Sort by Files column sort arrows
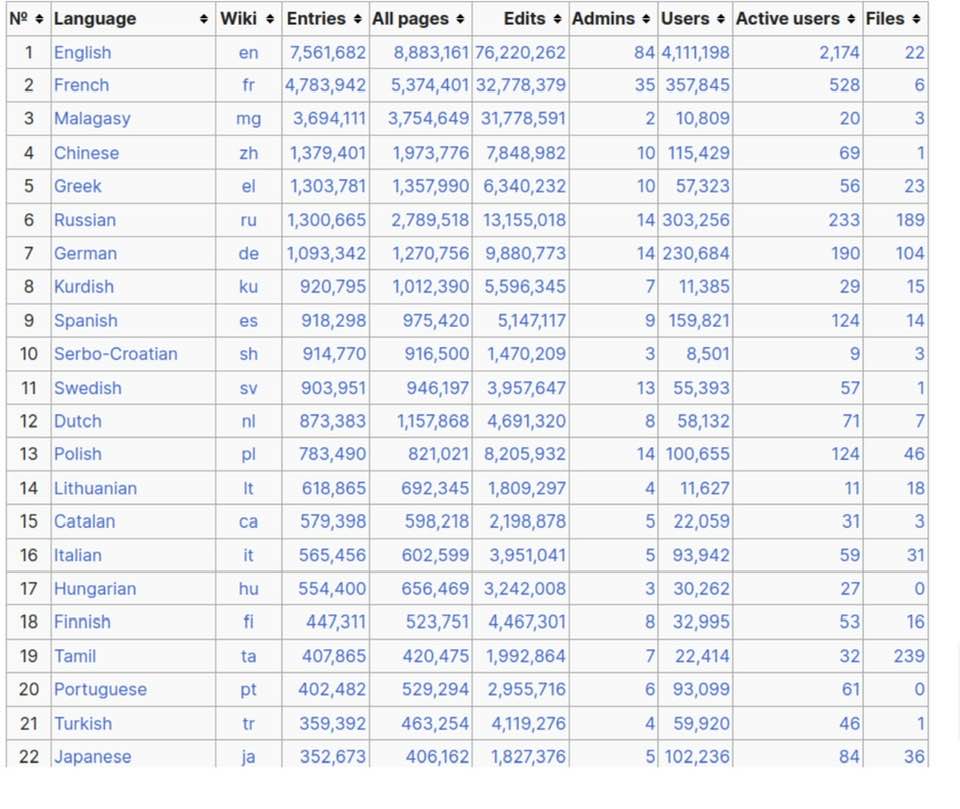Image resolution: width=960 pixels, height=809 pixels. [x=917, y=19]
